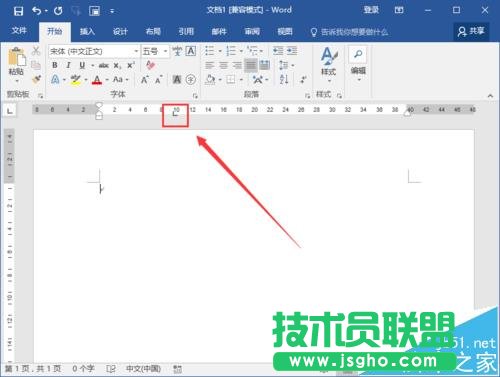Screen dimensions: 500x377
Task: Click the character border (A) icon
Action: [x=191, y=51]
